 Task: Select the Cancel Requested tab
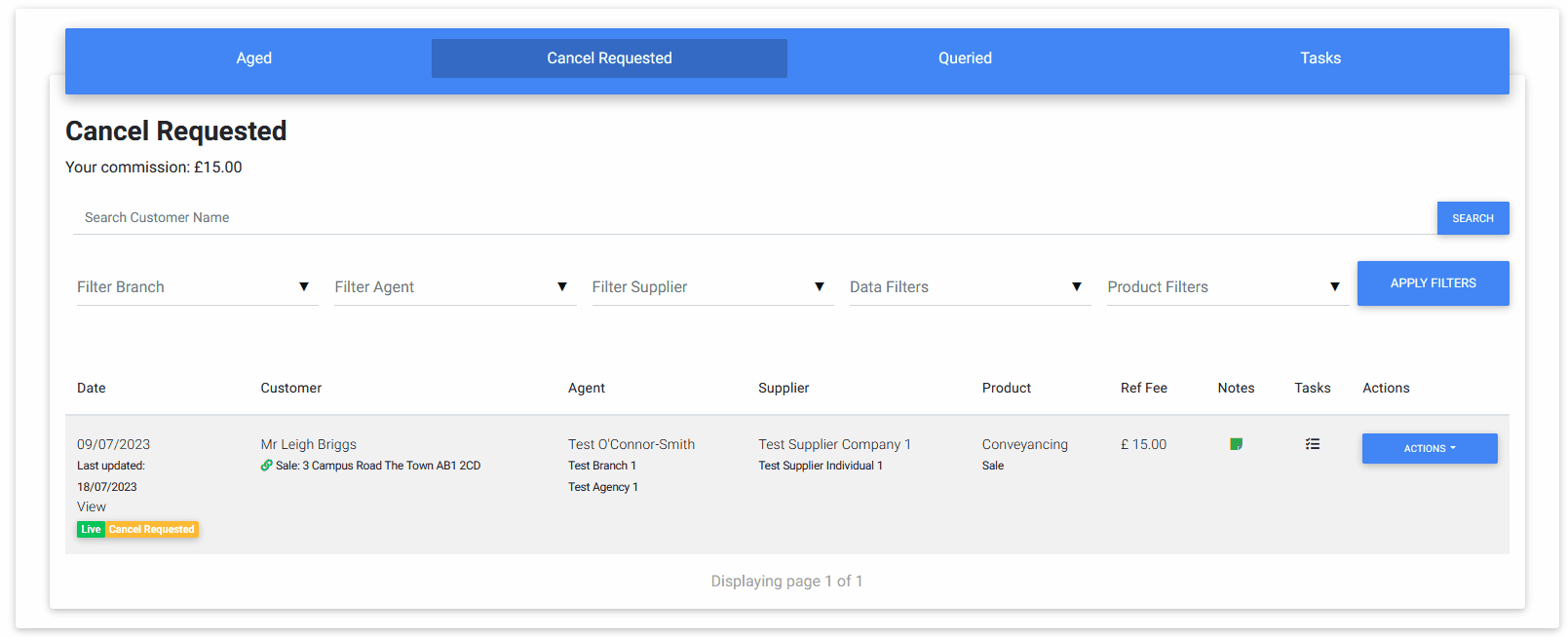609,58
